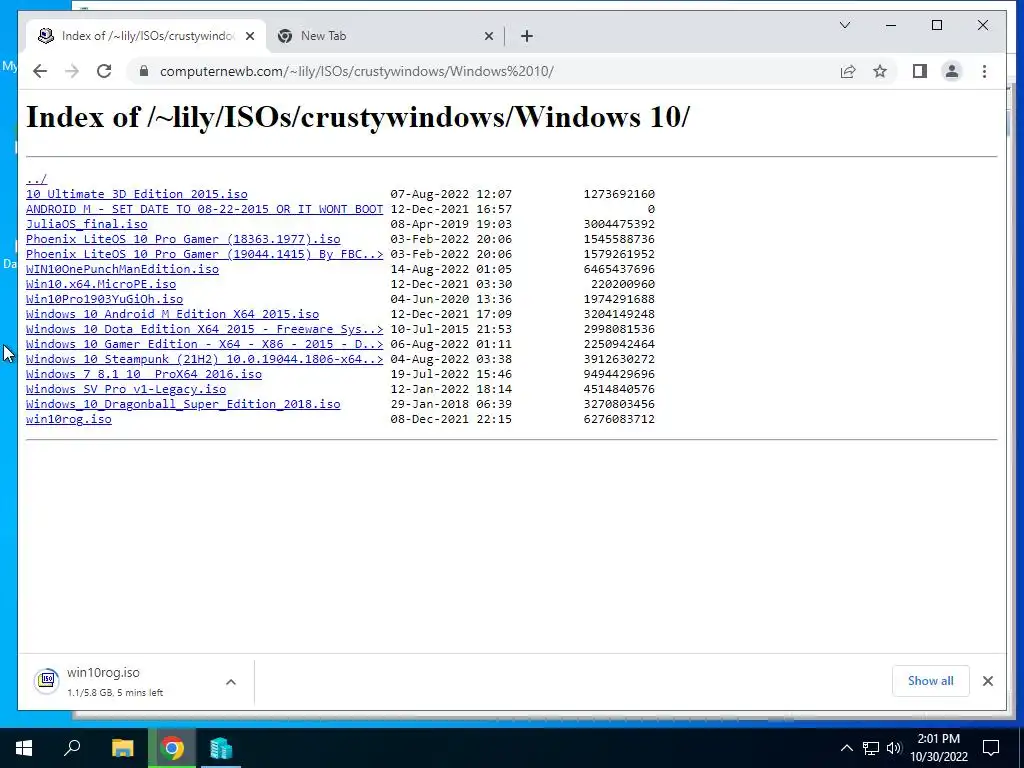1024x768 pixels.
Task: Click the win10rog.iso link in the listing
Action: (x=69, y=419)
